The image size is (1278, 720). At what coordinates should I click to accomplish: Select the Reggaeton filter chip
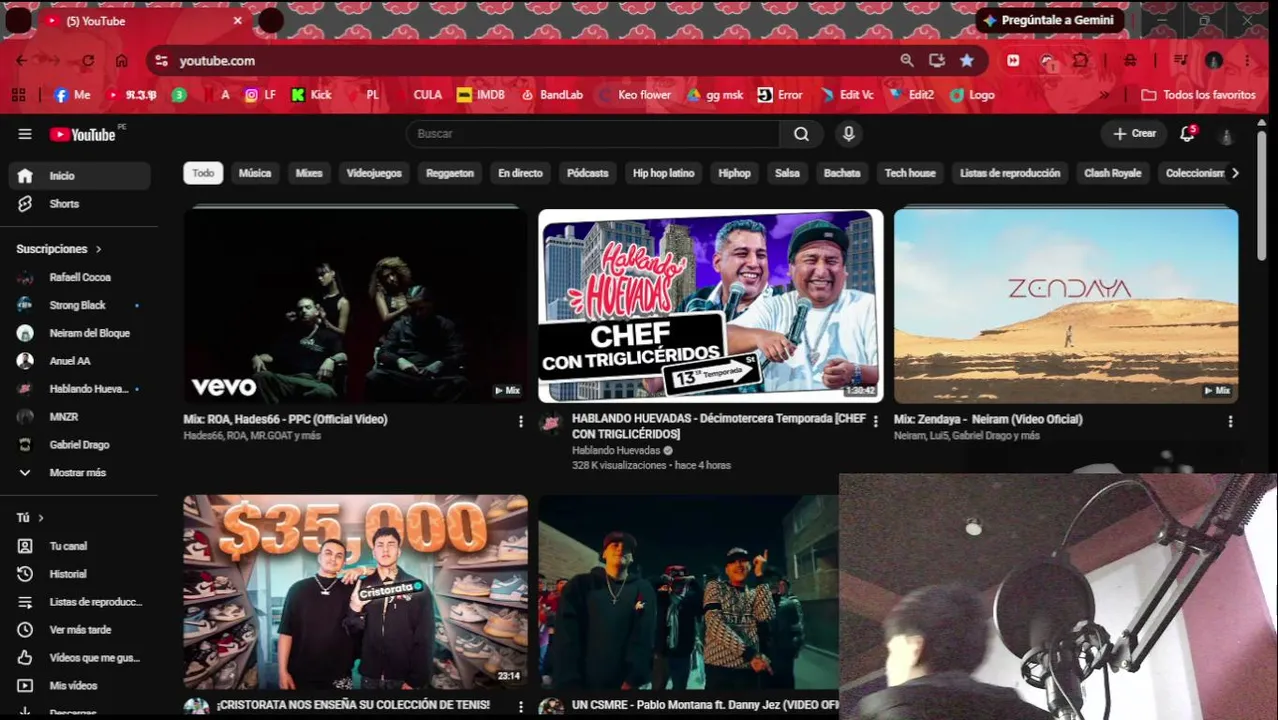point(450,173)
